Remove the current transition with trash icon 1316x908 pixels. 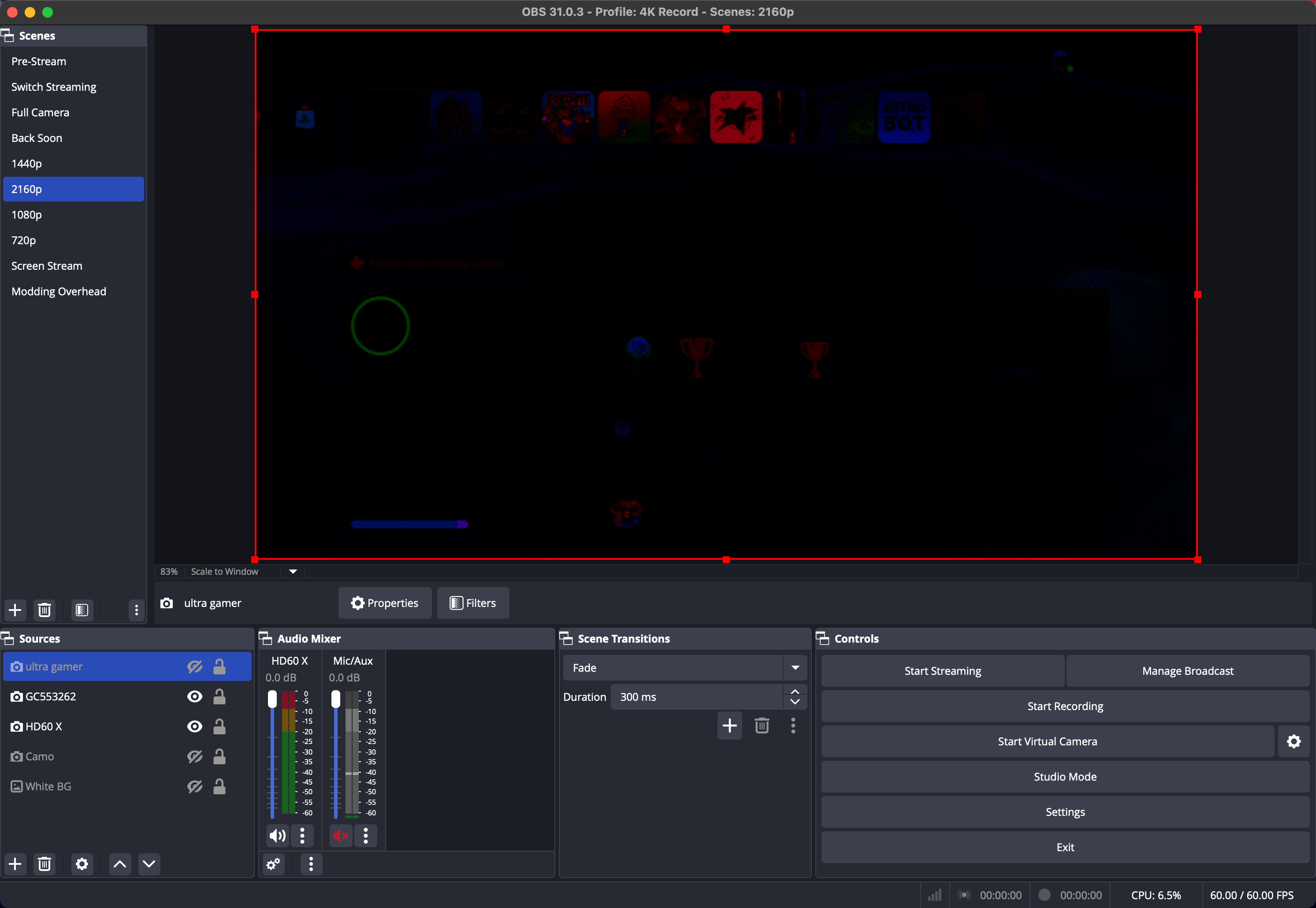(762, 726)
